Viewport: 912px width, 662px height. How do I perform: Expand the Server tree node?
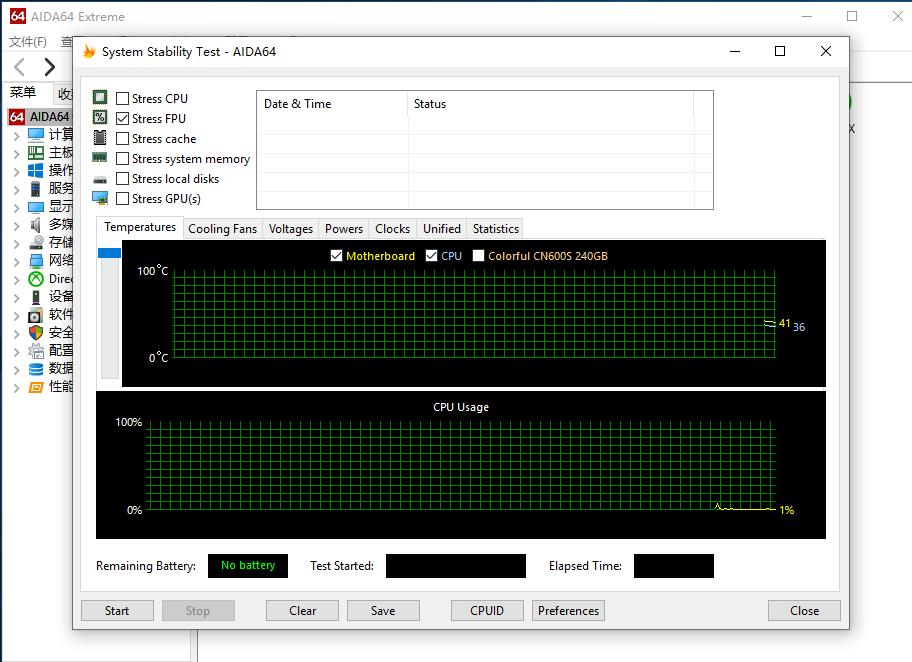click(x=16, y=190)
